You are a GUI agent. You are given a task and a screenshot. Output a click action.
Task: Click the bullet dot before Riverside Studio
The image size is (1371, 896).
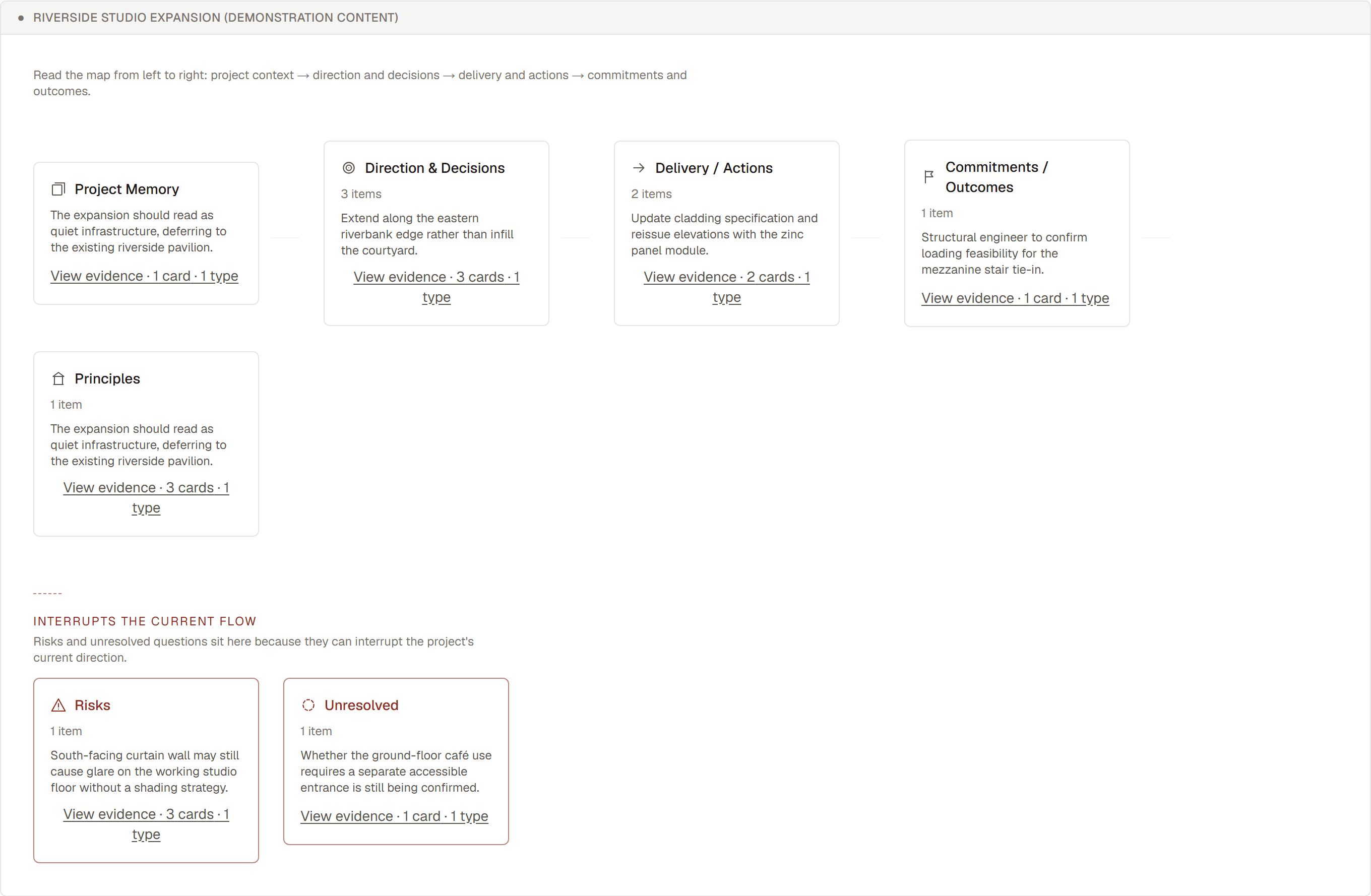click(x=21, y=18)
